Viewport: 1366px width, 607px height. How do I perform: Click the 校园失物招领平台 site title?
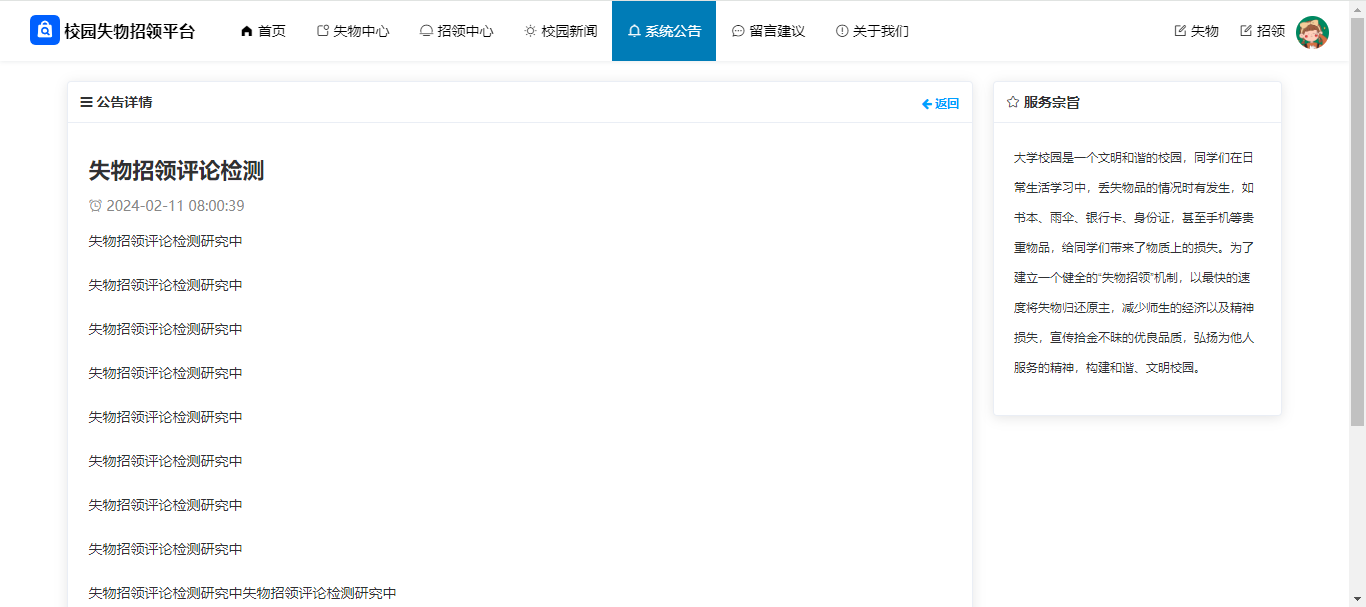pyautogui.click(x=130, y=31)
